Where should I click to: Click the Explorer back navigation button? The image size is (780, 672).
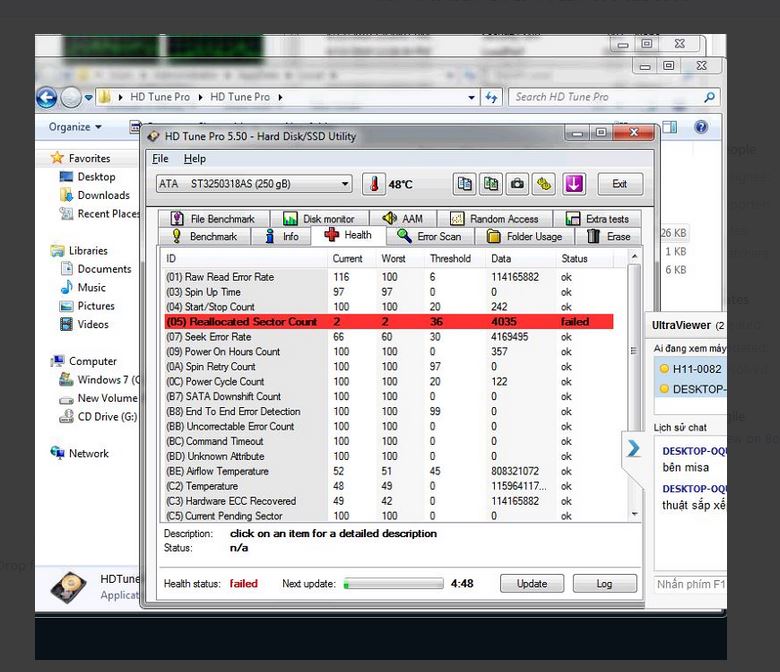(47, 97)
